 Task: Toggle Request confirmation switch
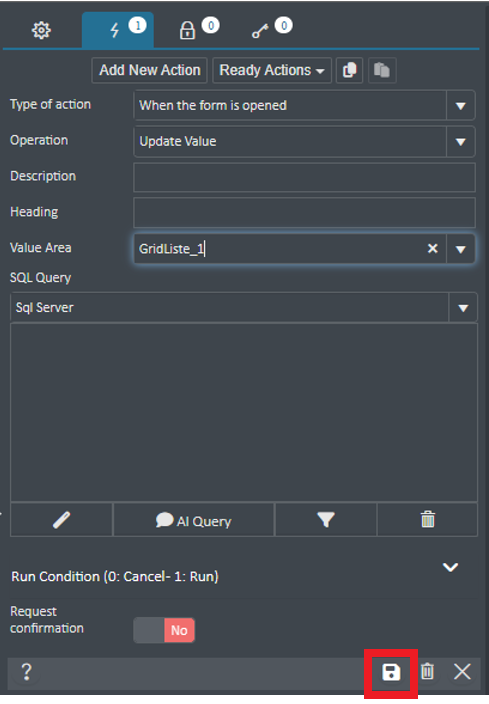coord(164,630)
